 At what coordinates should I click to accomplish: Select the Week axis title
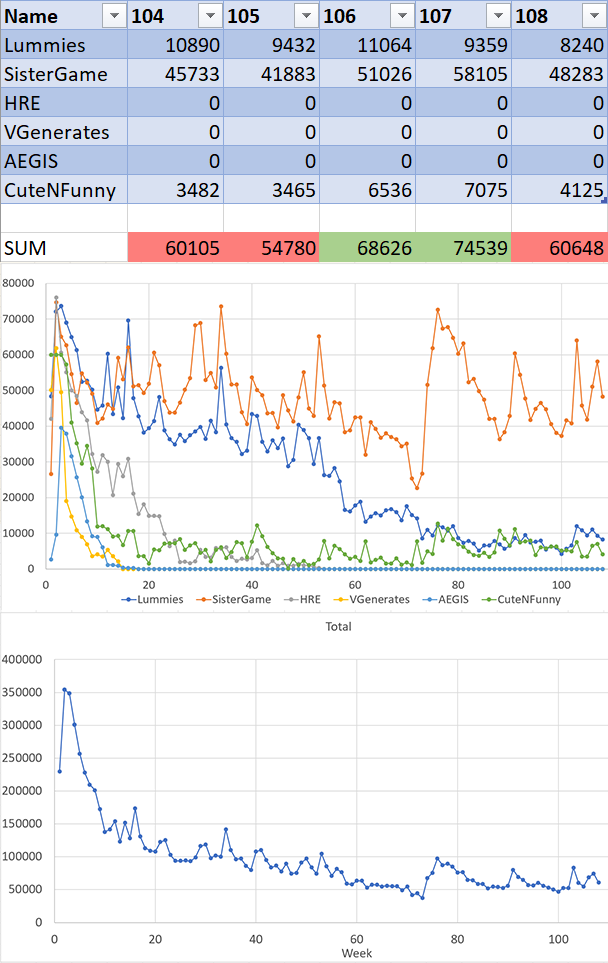click(x=357, y=953)
